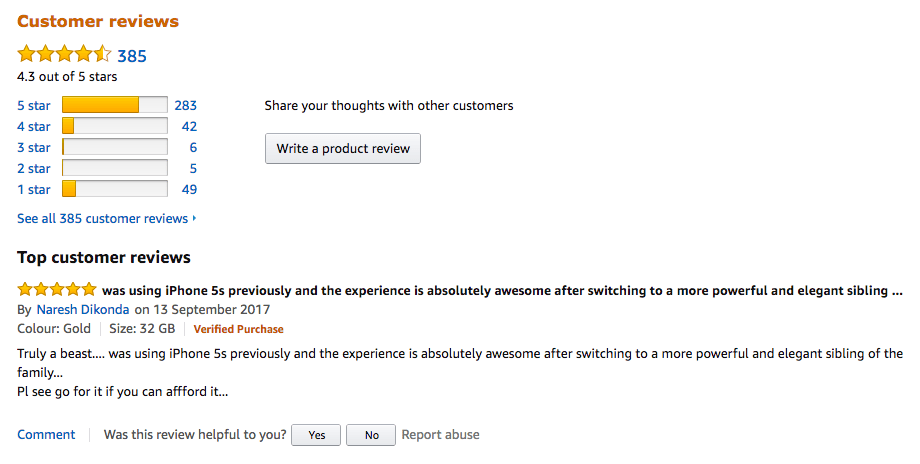Filter by 2 star reviews link
Viewport: 920px width, 464px height.
[34, 168]
